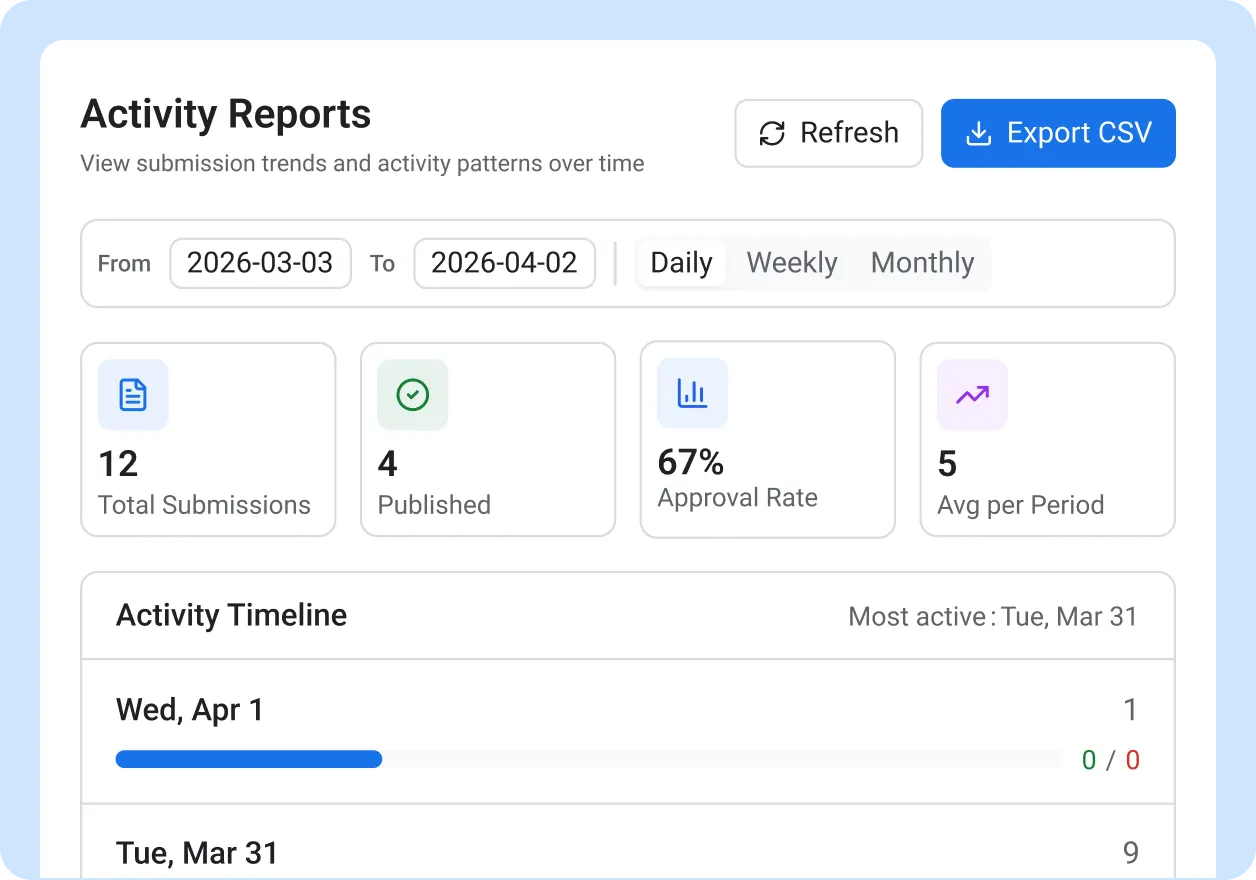The image size is (1256, 880).
Task: Select the Tue, Mar 31 timeline row
Action: coord(627,852)
